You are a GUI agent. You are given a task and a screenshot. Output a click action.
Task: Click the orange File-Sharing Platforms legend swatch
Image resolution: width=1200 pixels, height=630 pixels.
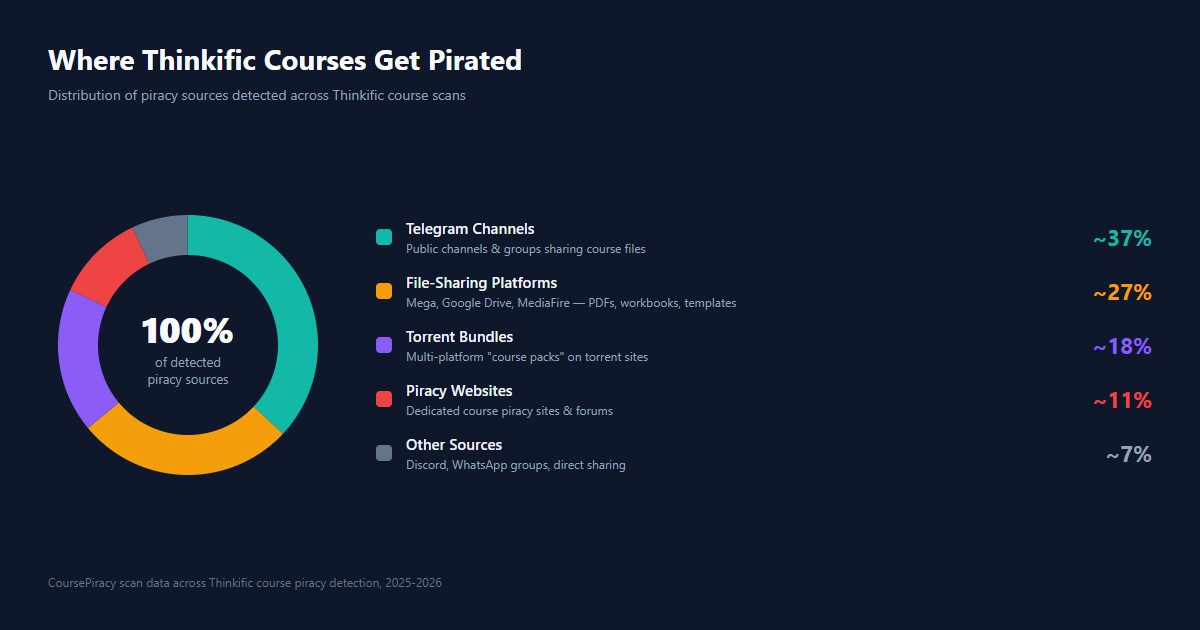tap(384, 291)
